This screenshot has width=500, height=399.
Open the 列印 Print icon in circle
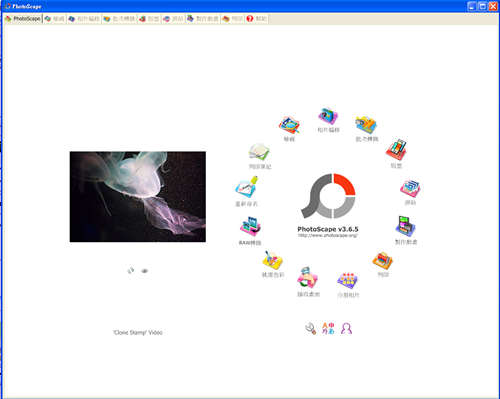(383, 261)
